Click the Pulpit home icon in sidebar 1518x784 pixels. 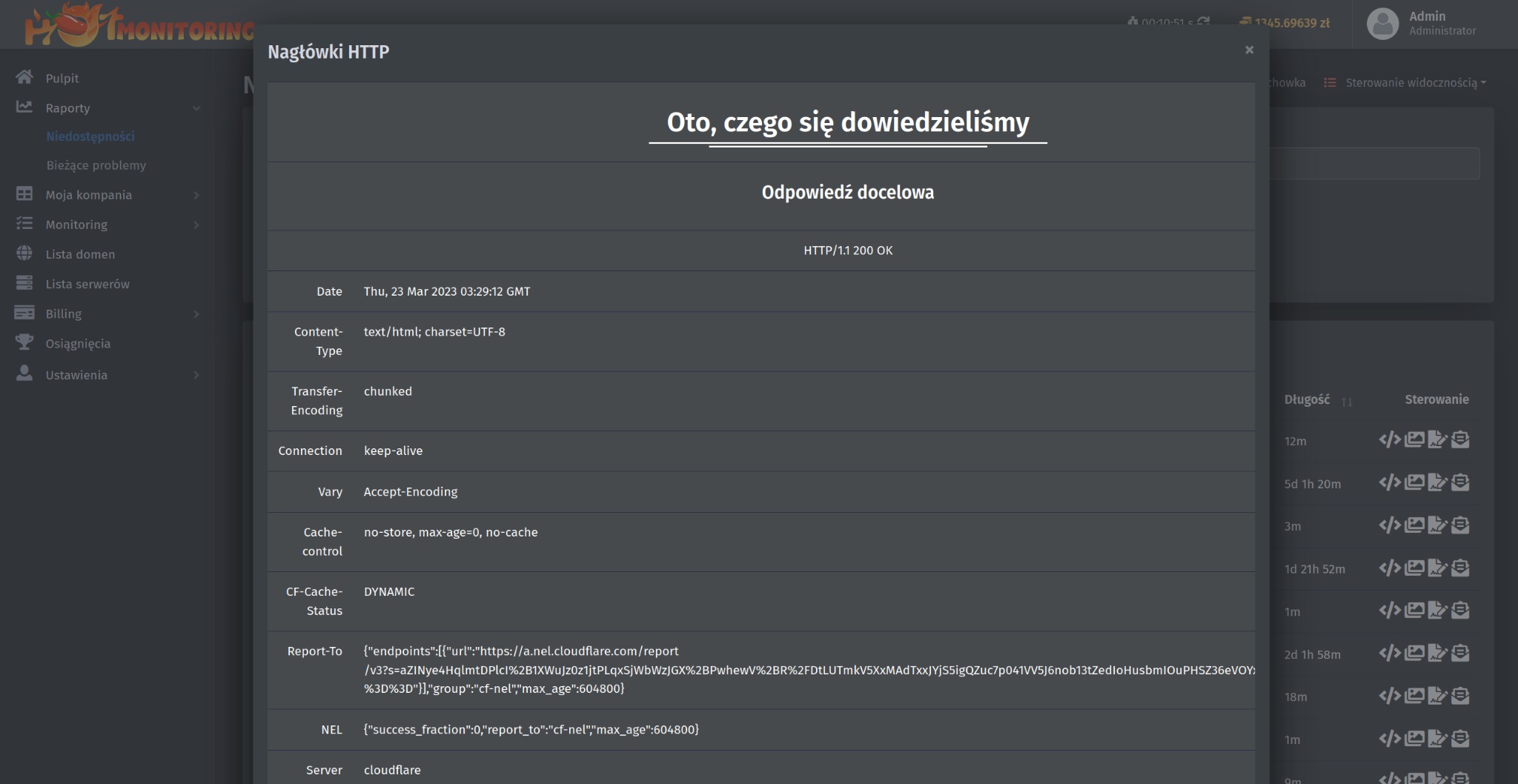[x=24, y=78]
